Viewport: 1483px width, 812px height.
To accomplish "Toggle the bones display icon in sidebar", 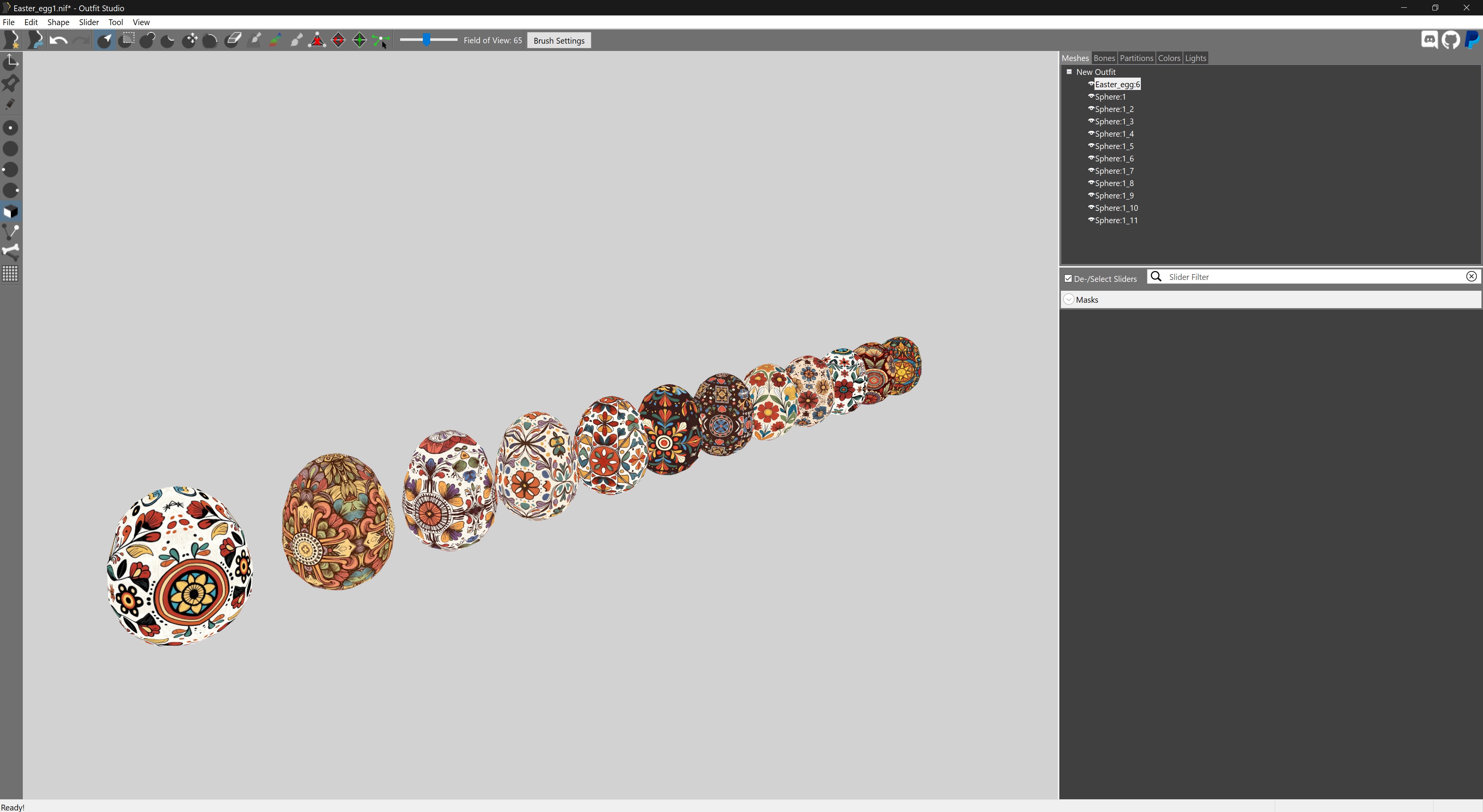I will tap(11, 253).
